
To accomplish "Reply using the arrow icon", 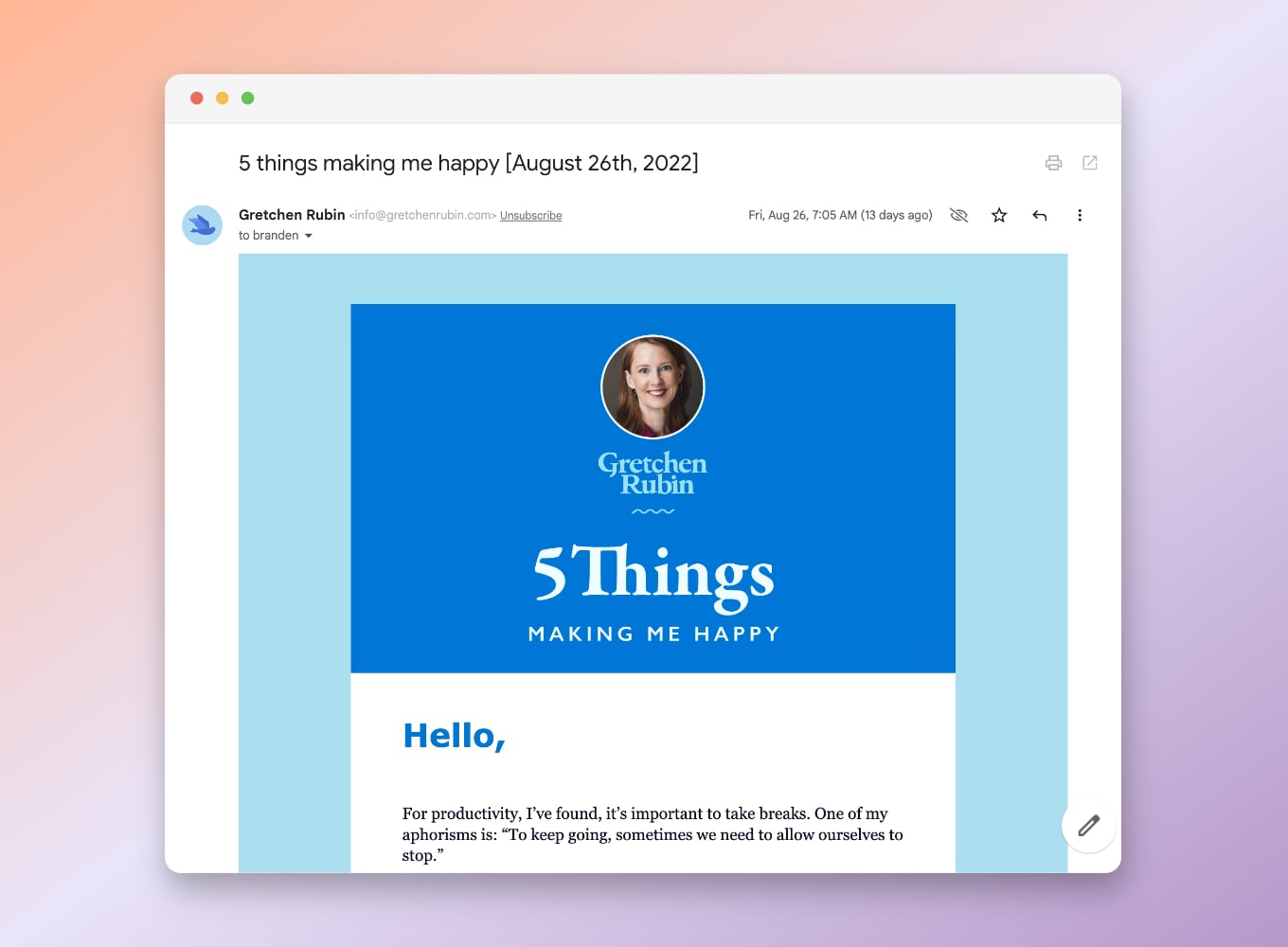I will click(x=1040, y=215).
